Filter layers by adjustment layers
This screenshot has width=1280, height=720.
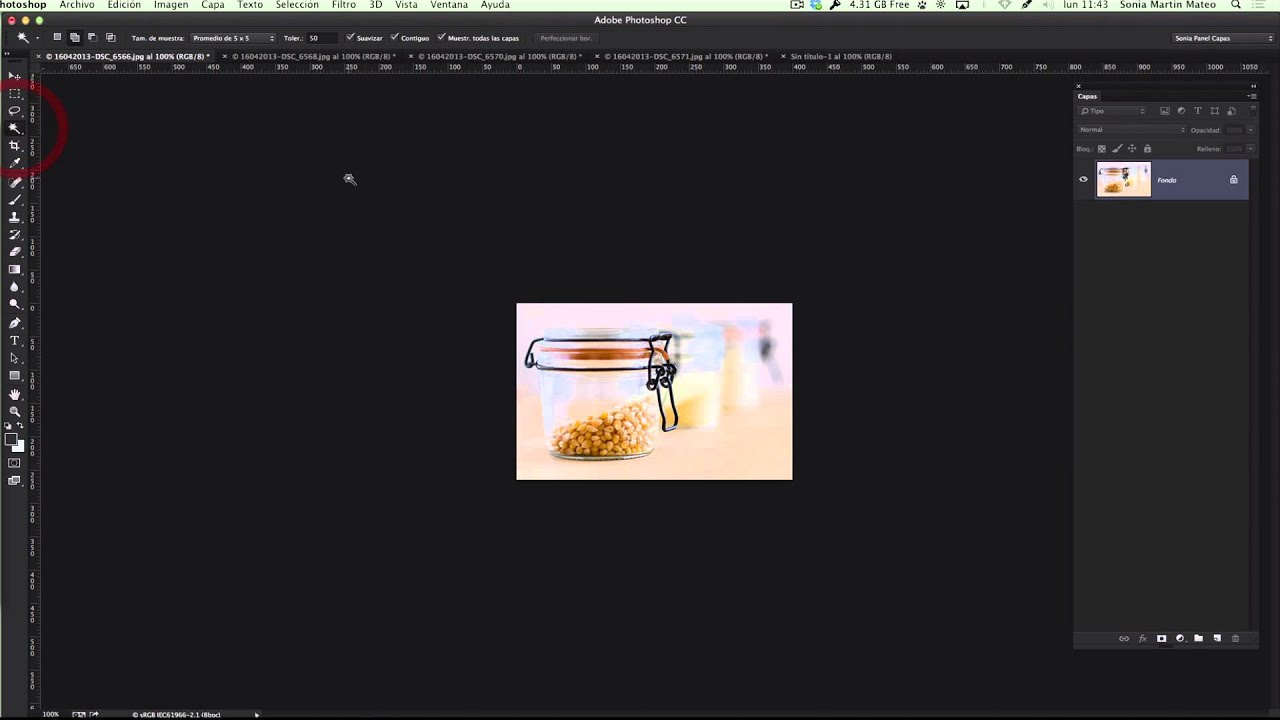(1181, 111)
